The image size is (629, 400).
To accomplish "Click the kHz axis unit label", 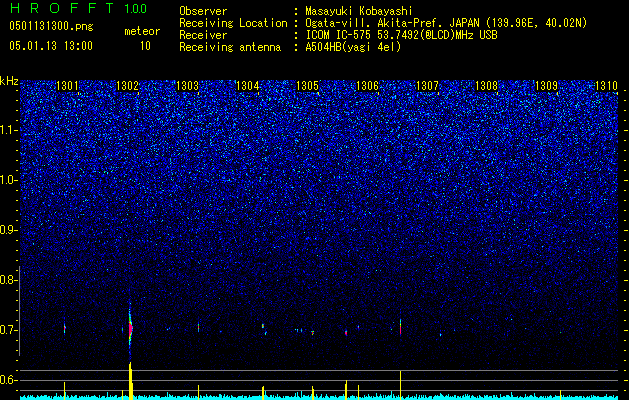I will click(9, 81).
